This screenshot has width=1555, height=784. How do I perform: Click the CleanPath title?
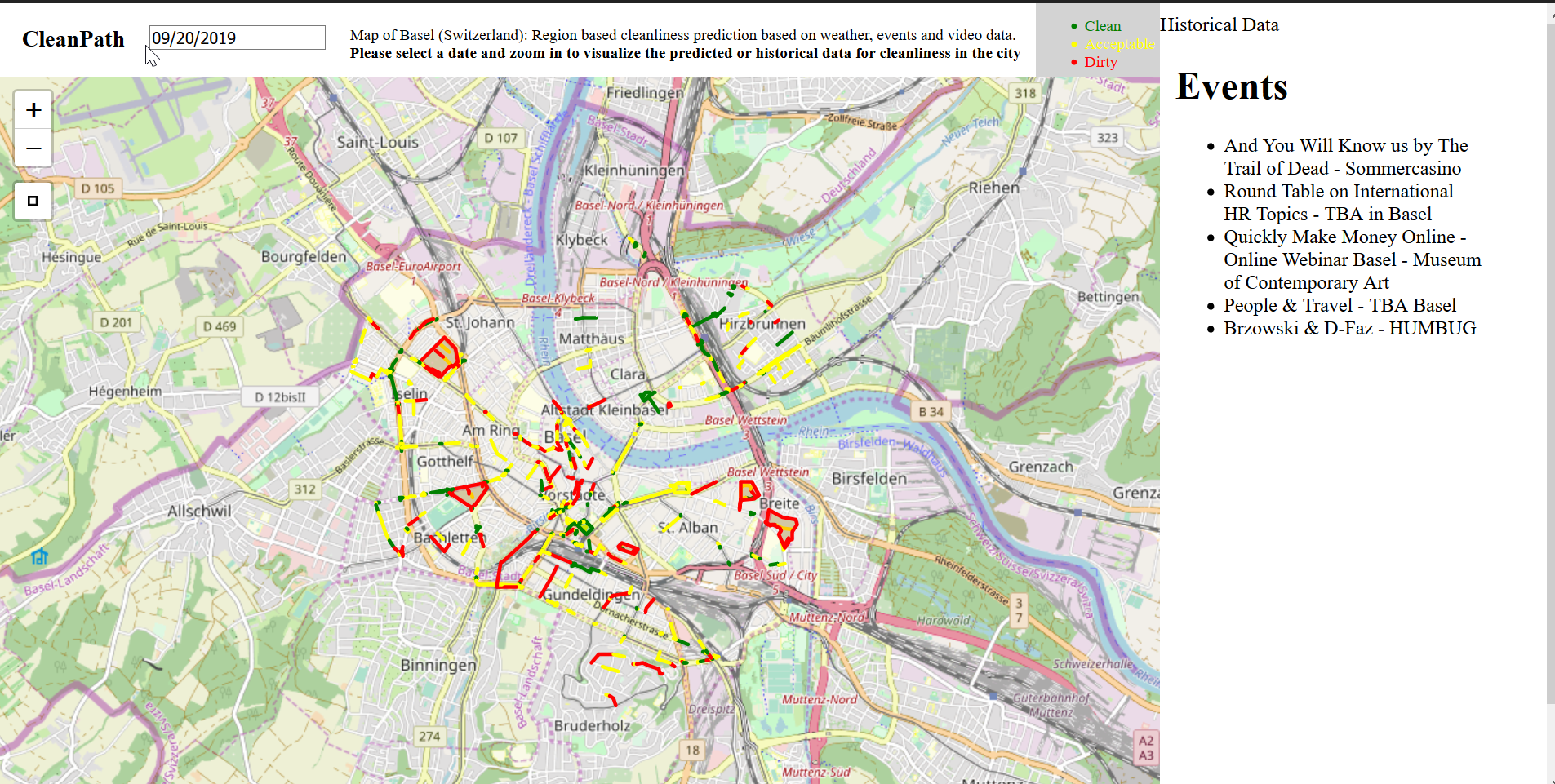(73, 39)
